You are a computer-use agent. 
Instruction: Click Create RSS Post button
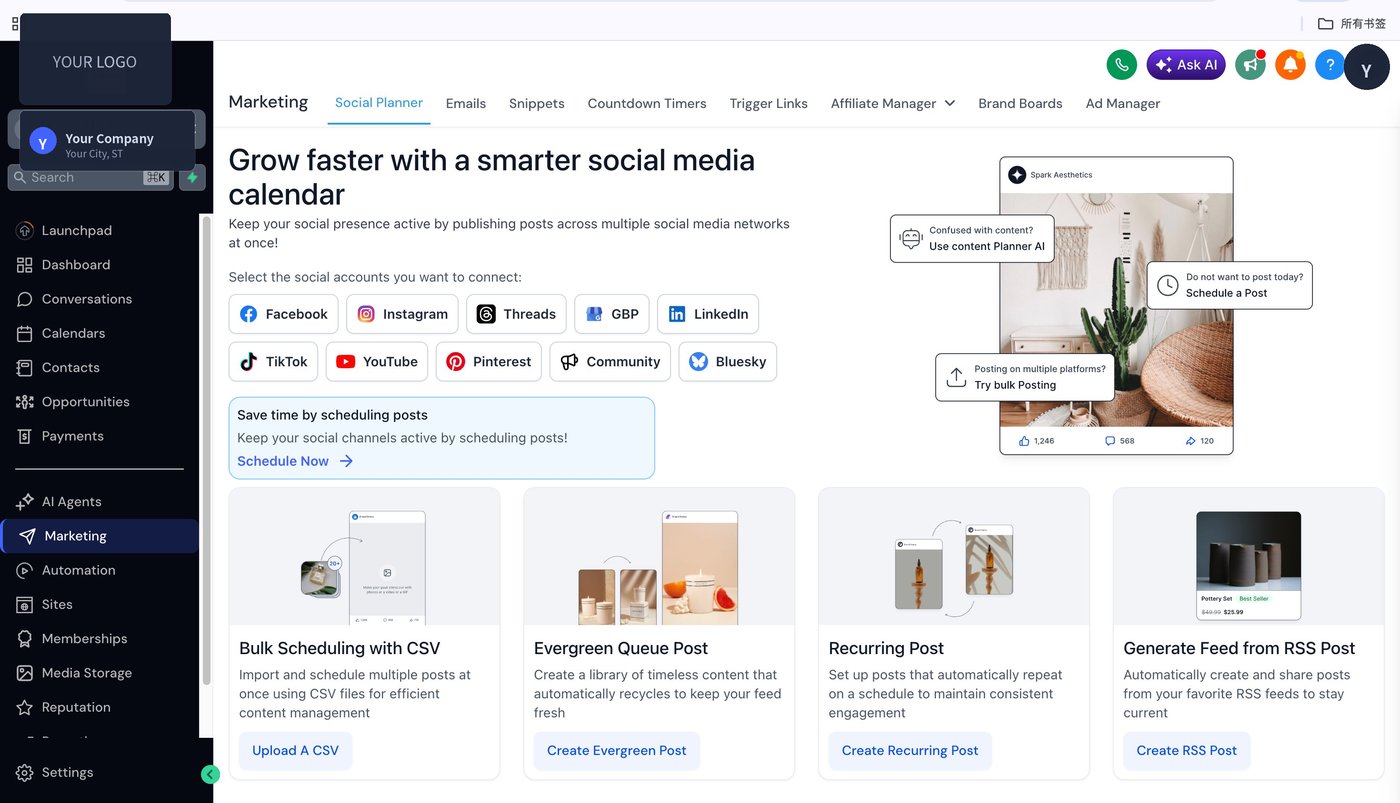(1187, 751)
